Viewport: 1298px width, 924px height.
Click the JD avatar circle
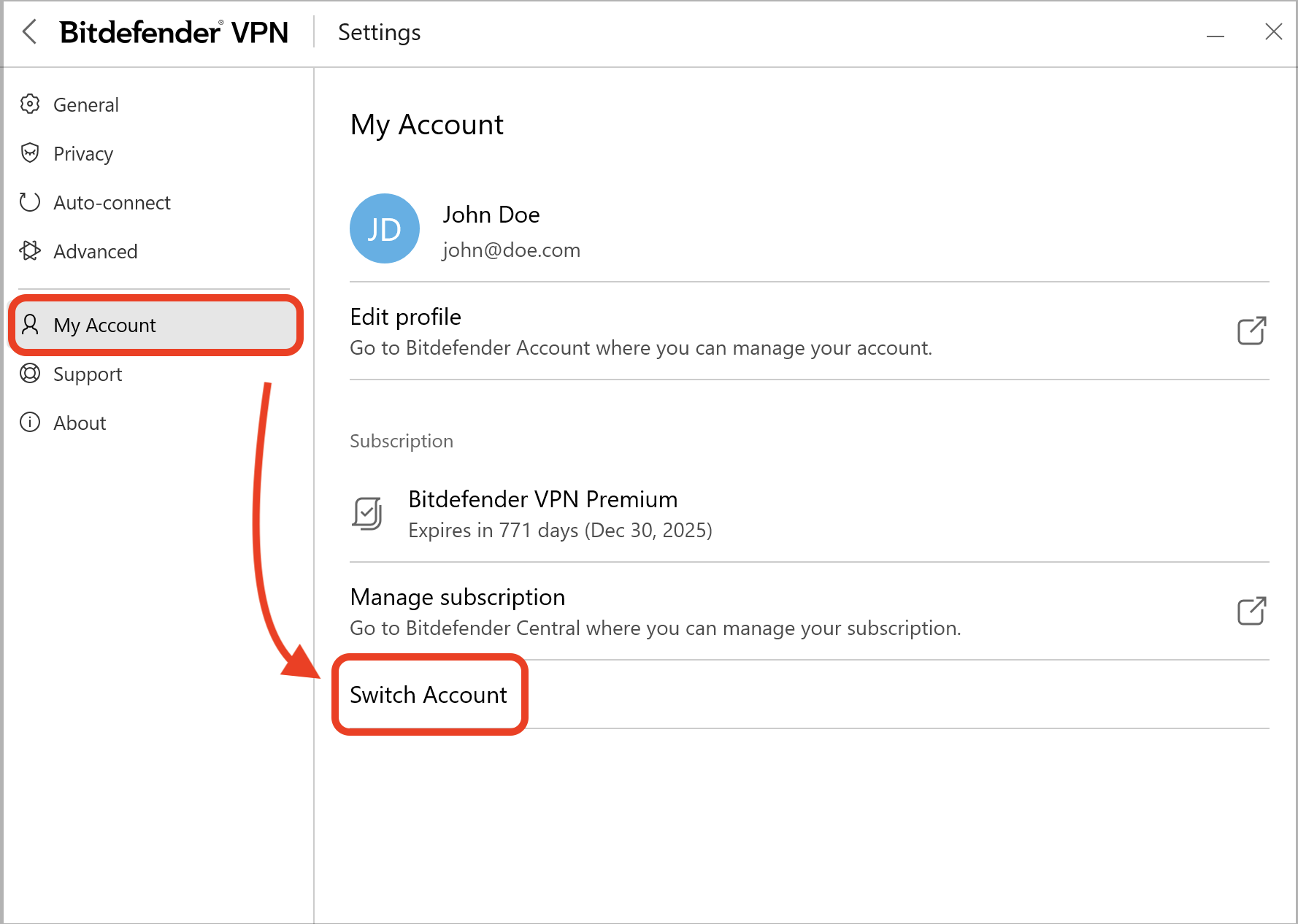(384, 228)
